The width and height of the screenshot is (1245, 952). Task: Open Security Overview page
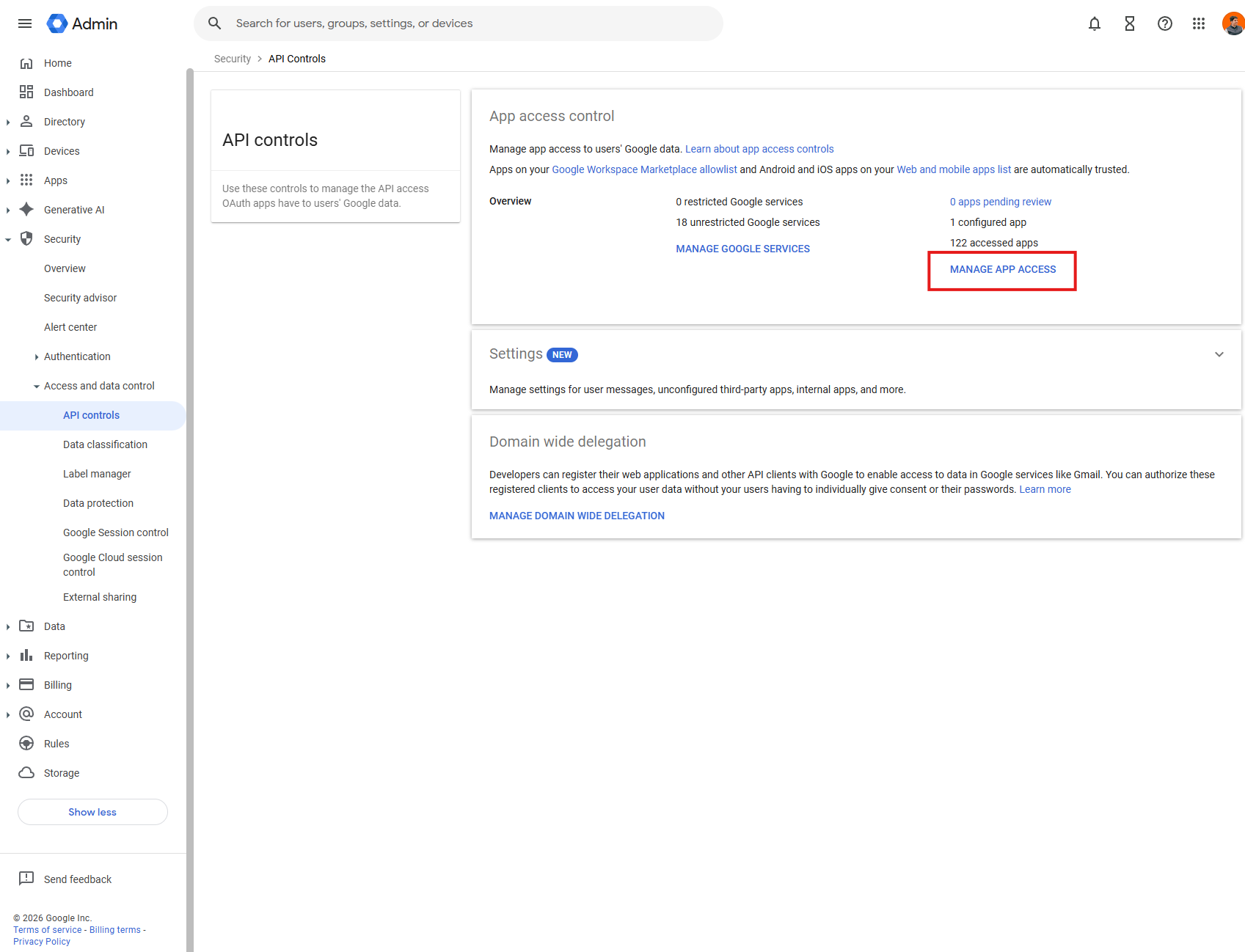click(x=65, y=268)
